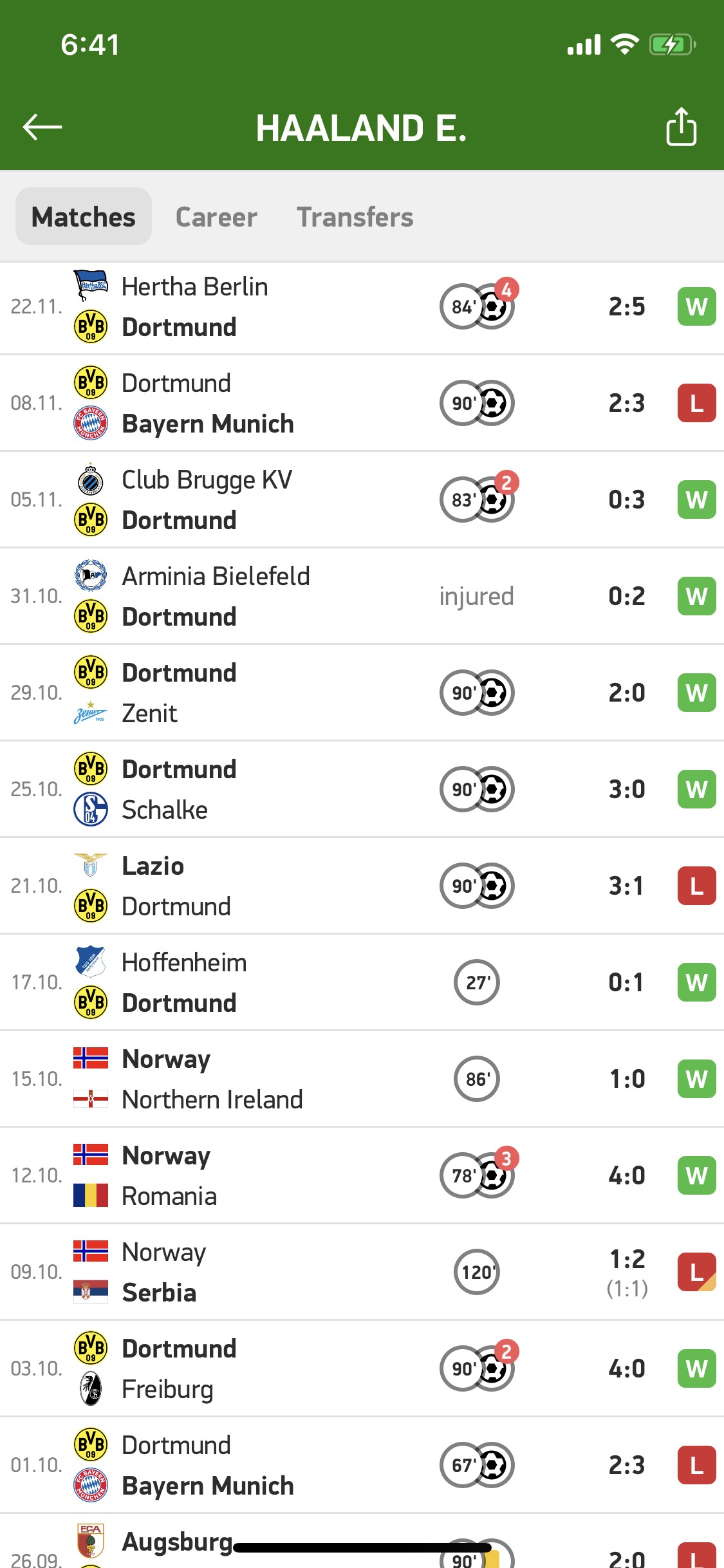The image size is (724, 1568).
Task: Open the Norway vs Romania match
Action: point(257,1175)
